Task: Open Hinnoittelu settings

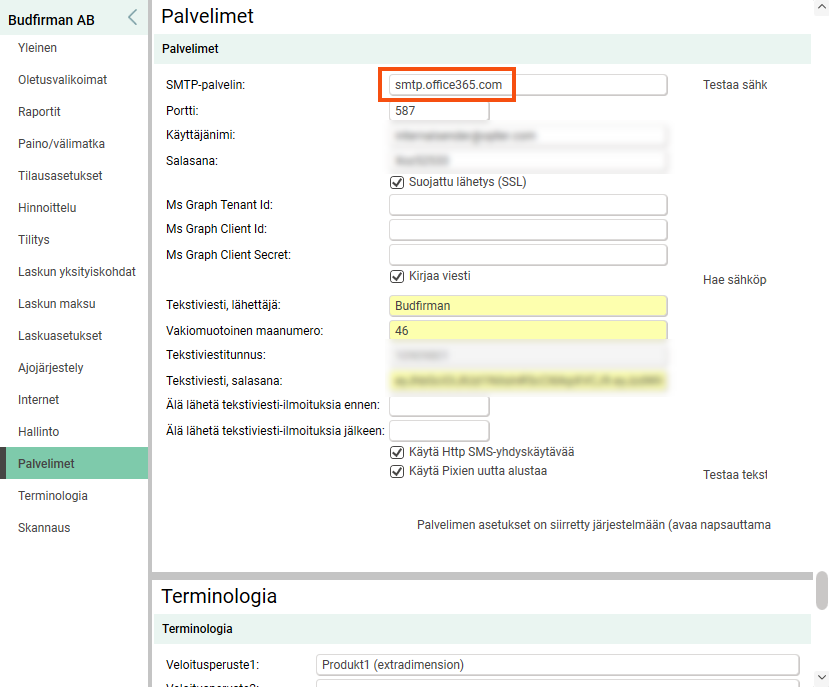Action: (x=47, y=208)
